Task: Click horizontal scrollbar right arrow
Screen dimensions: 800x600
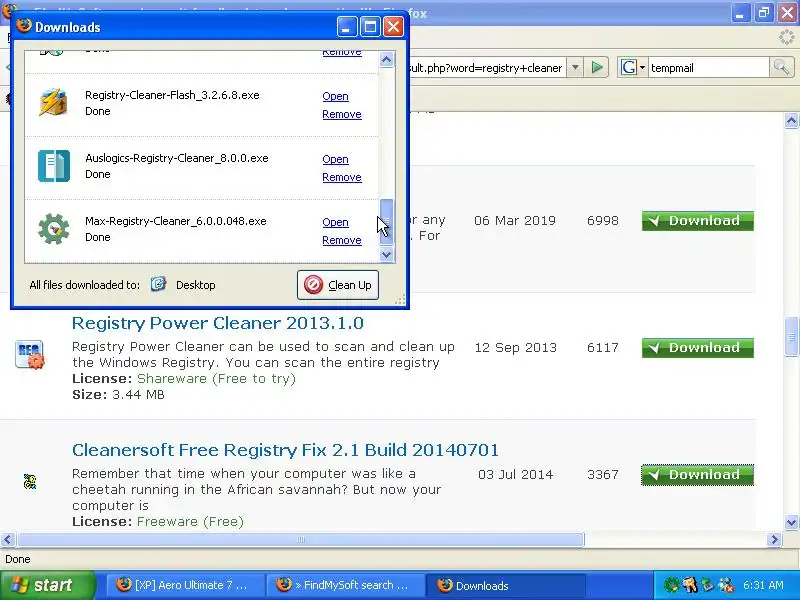Action: (774, 539)
